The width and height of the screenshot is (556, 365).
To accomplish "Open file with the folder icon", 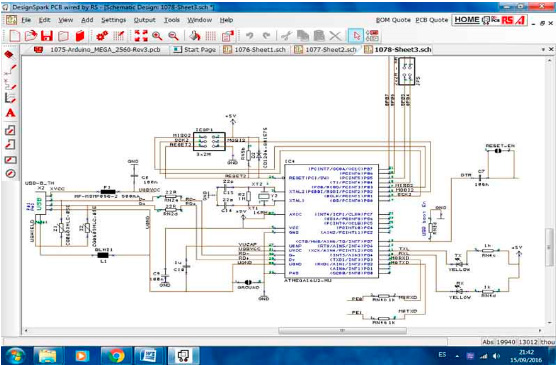I will (x=30, y=36).
